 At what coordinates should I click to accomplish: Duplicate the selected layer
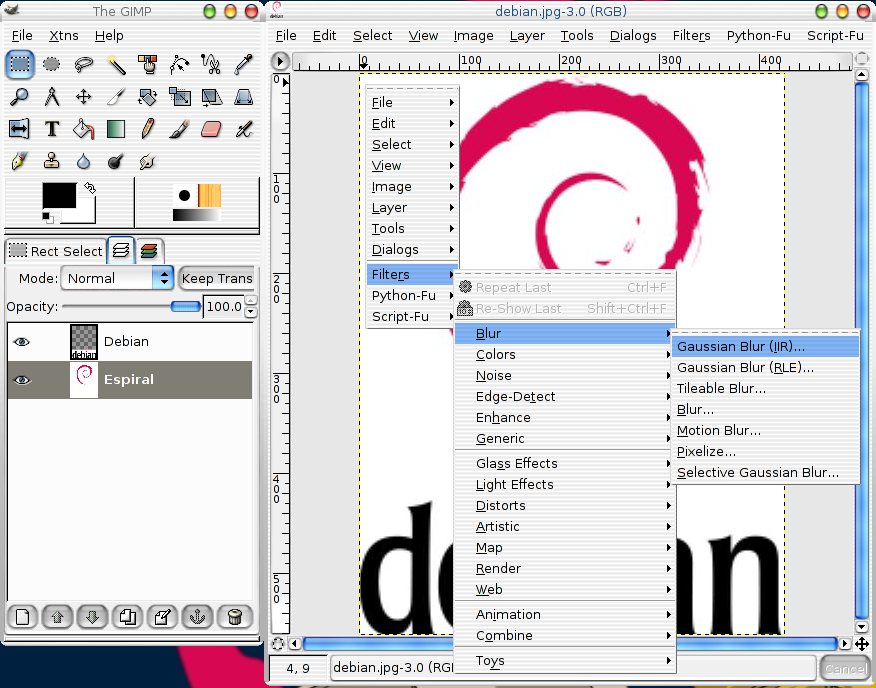(x=127, y=617)
